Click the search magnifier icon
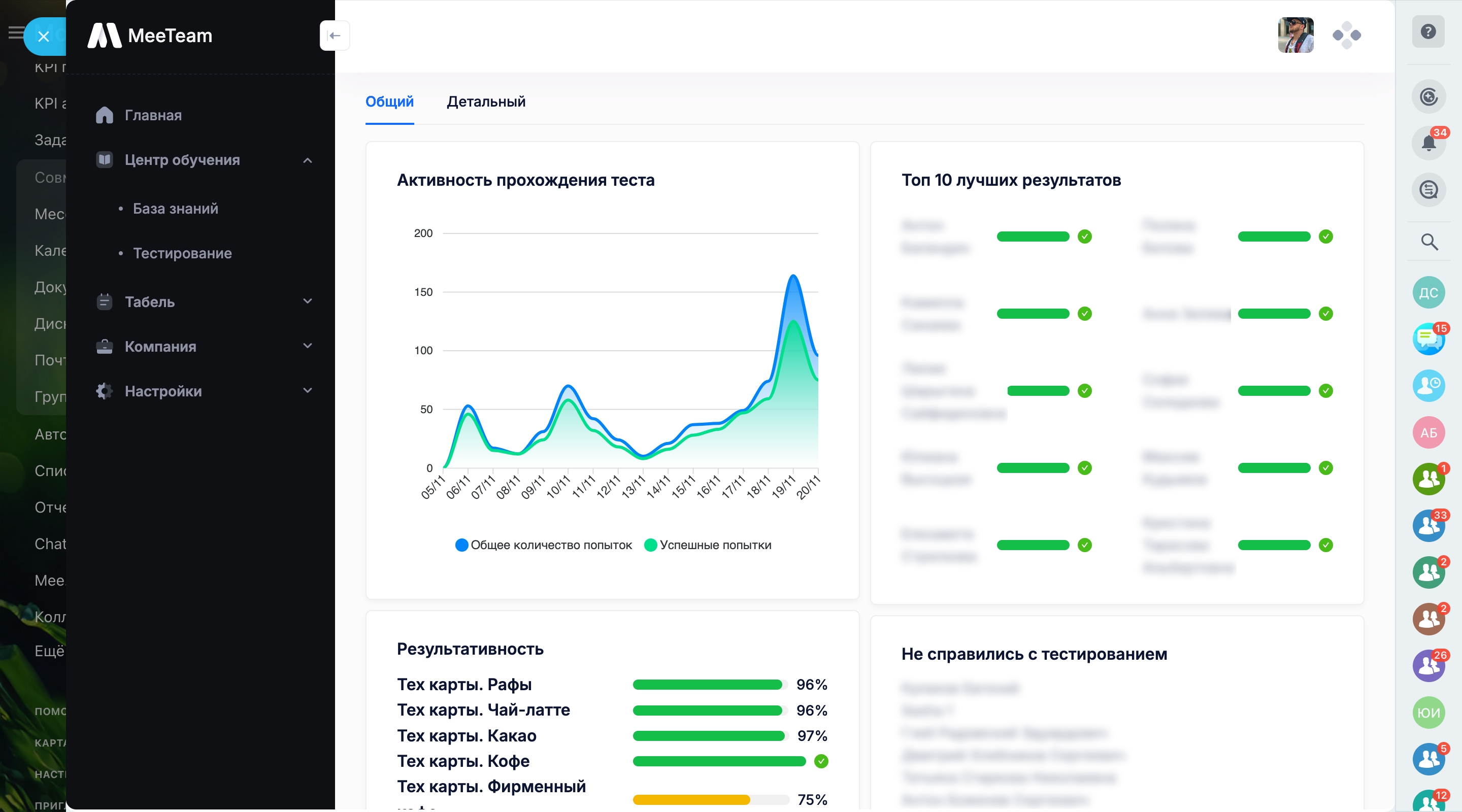 click(1428, 242)
